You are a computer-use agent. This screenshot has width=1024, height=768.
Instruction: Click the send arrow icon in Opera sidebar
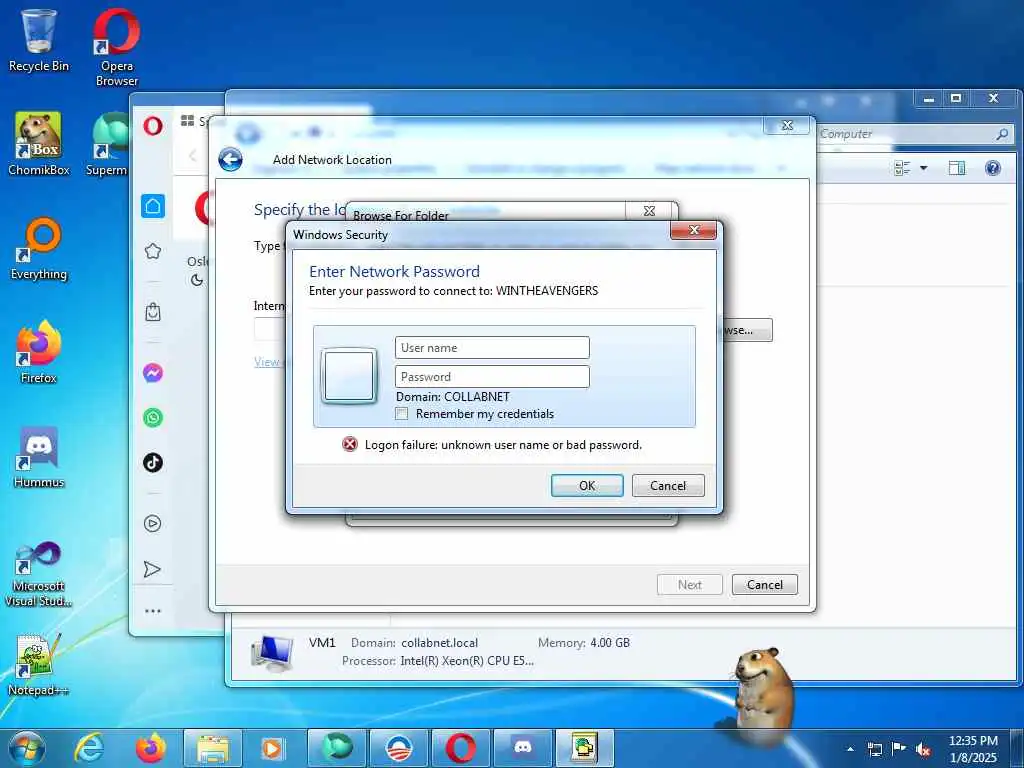coord(152,569)
